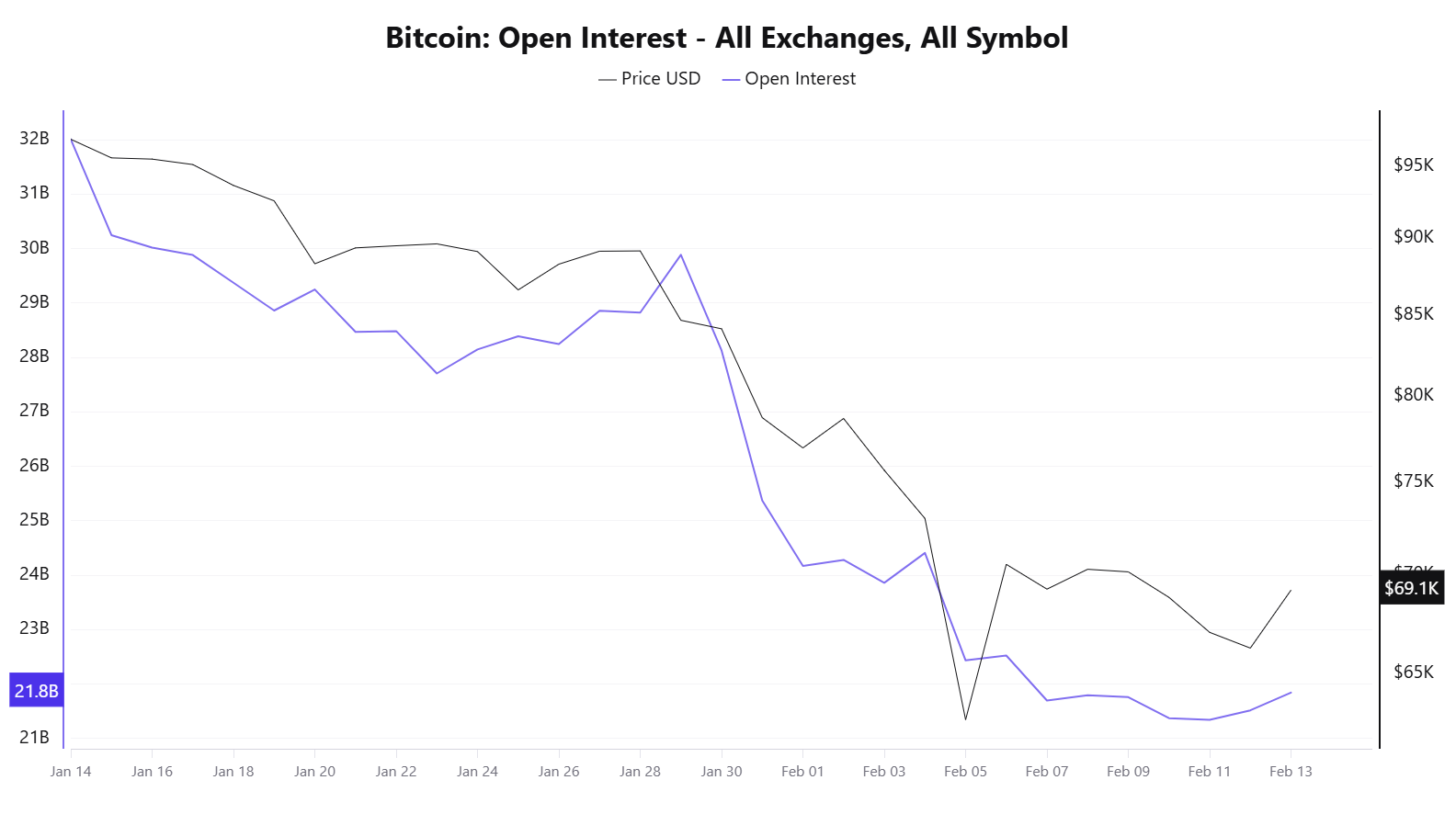The height and width of the screenshot is (814, 1456).
Task: Click the 28B left axis tick label
Action: [x=34, y=356]
